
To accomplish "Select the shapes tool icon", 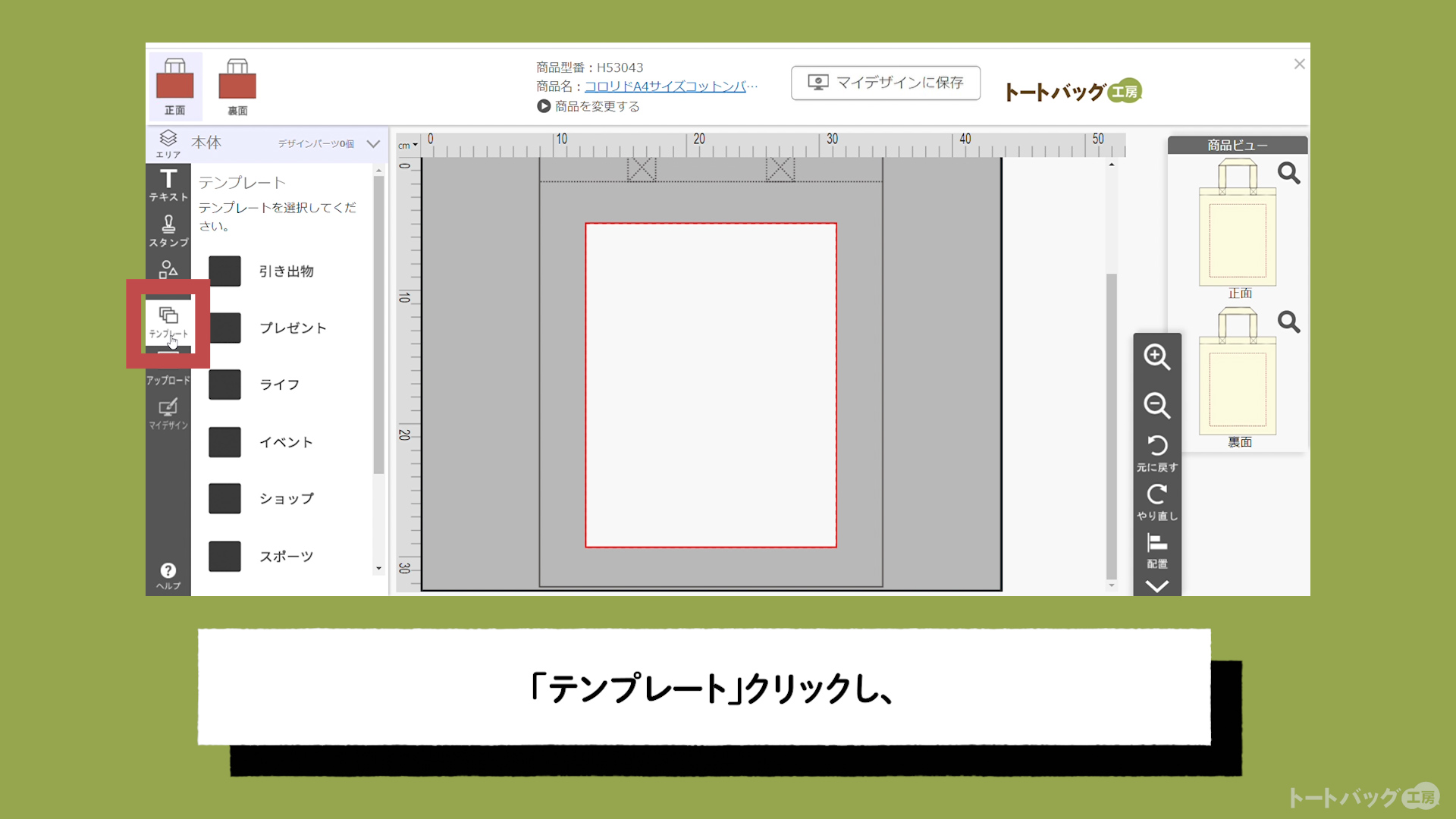I will [168, 269].
